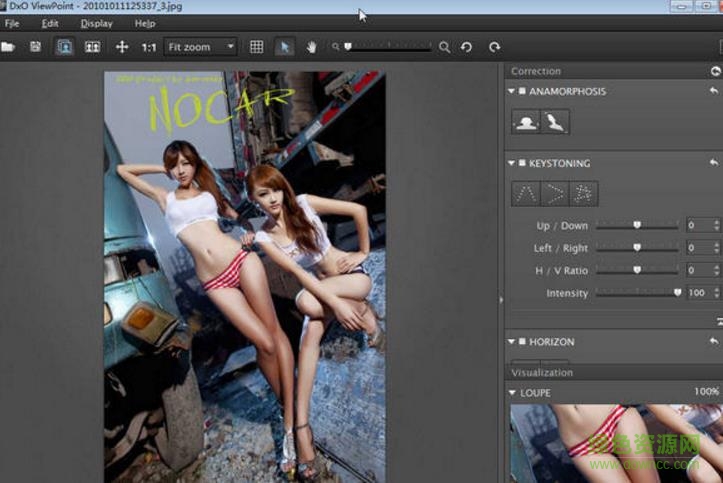Select single image view mode

point(64,47)
